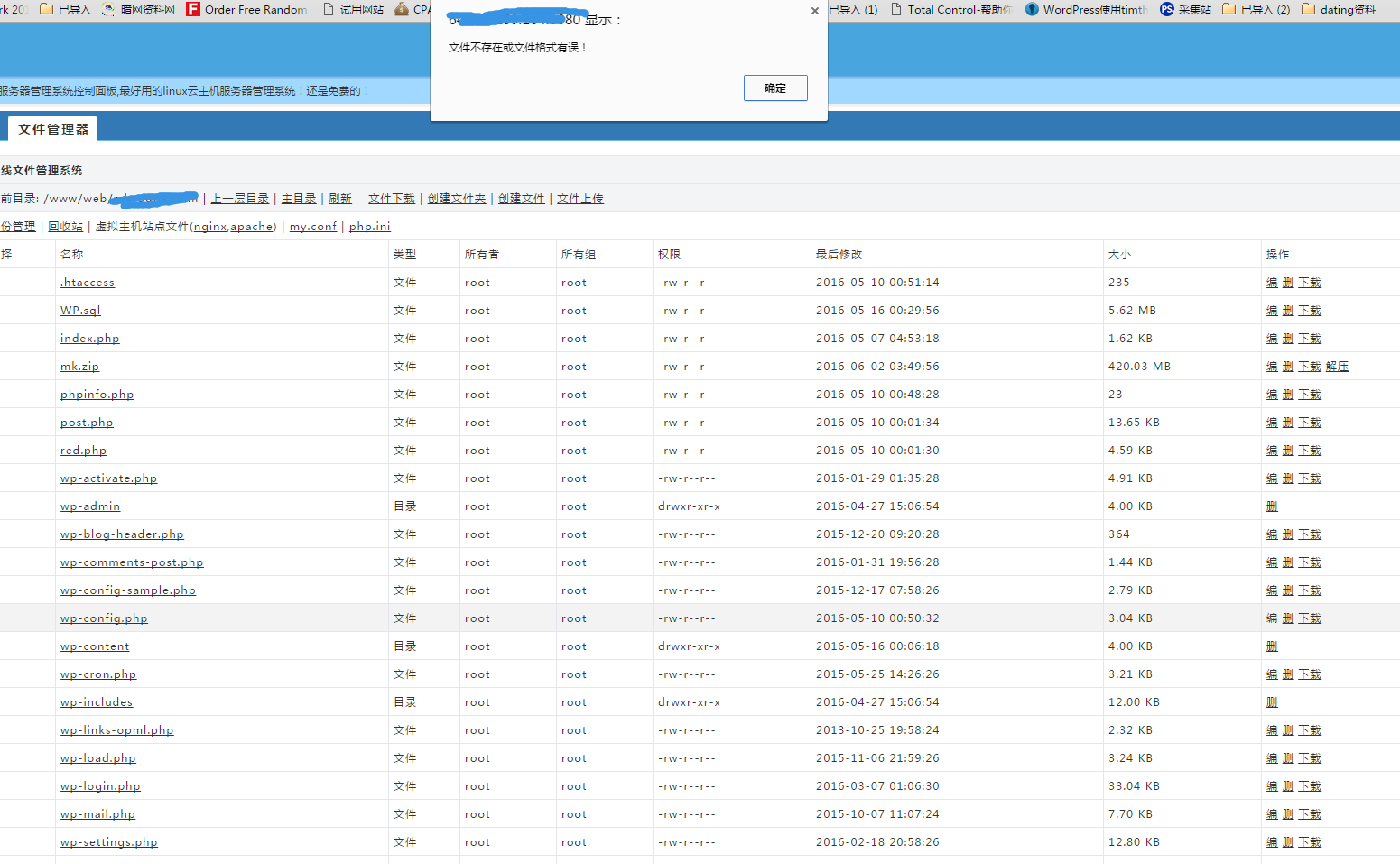This screenshot has height=864, width=1400.
Task: Open the .htaccess file
Action: click(88, 283)
